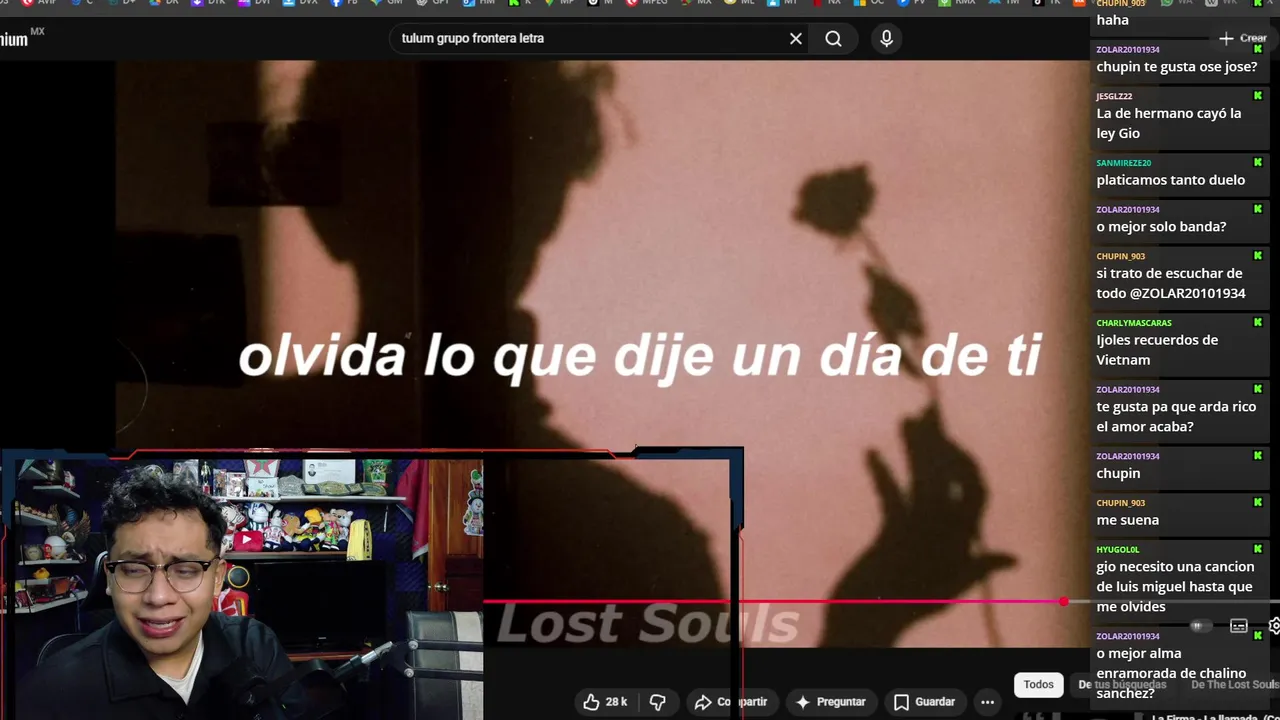Open the Crear menu button
Viewport: 1280px width, 720px height.
click(x=1243, y=38)
